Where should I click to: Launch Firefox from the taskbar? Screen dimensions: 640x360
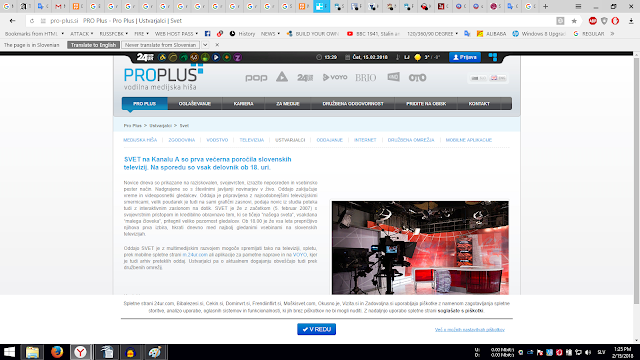point(57,352)
